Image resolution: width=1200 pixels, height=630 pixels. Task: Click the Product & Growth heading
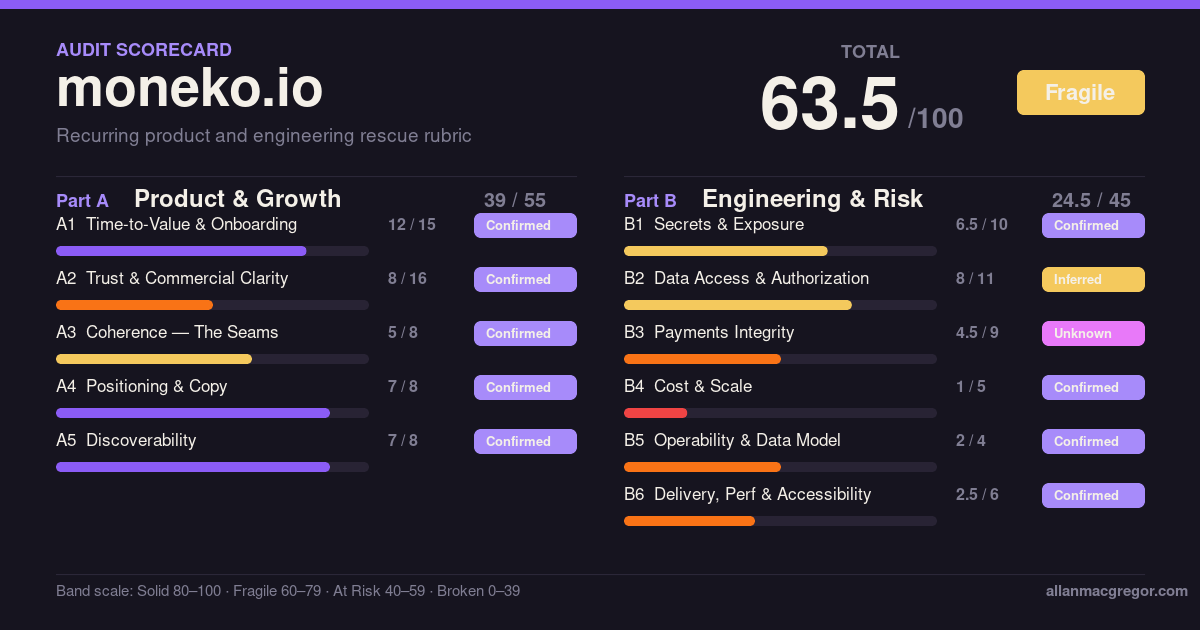point(238,199)
